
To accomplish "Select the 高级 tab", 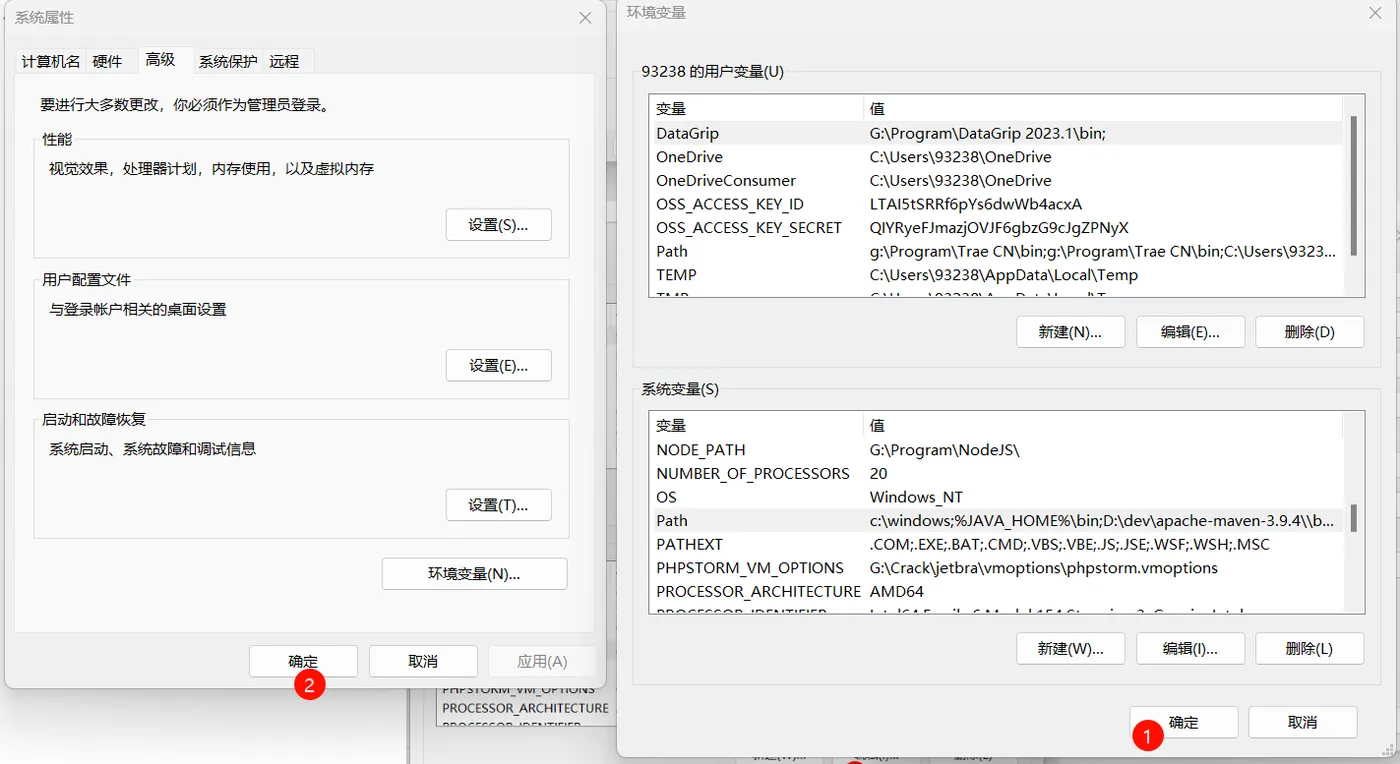I will coord(160,59).
